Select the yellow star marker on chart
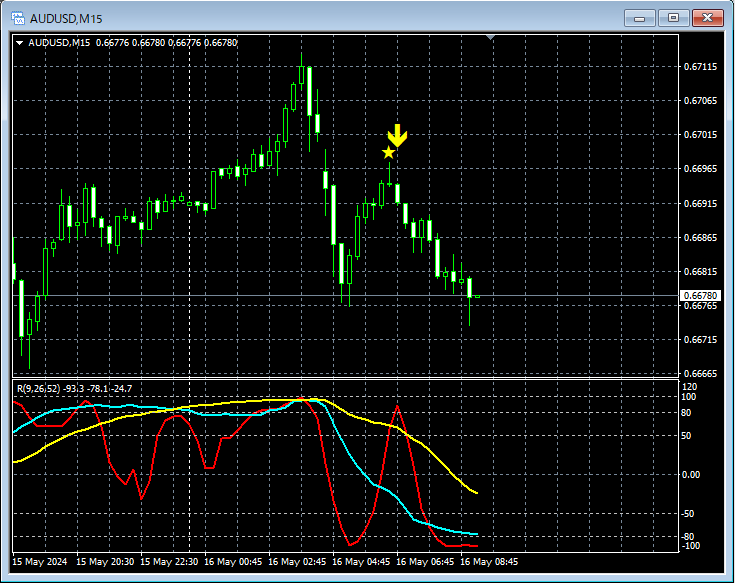 tap(388, 153)
